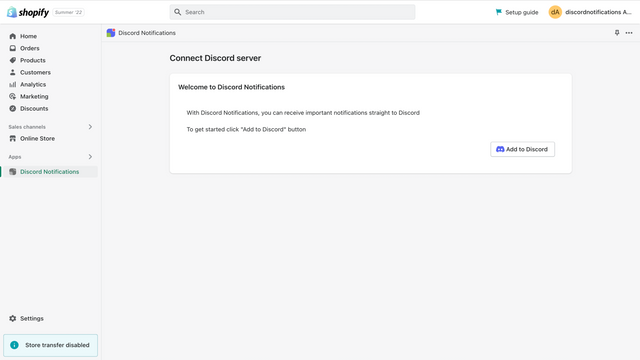Click the Analytics bar chart icon

13,84
